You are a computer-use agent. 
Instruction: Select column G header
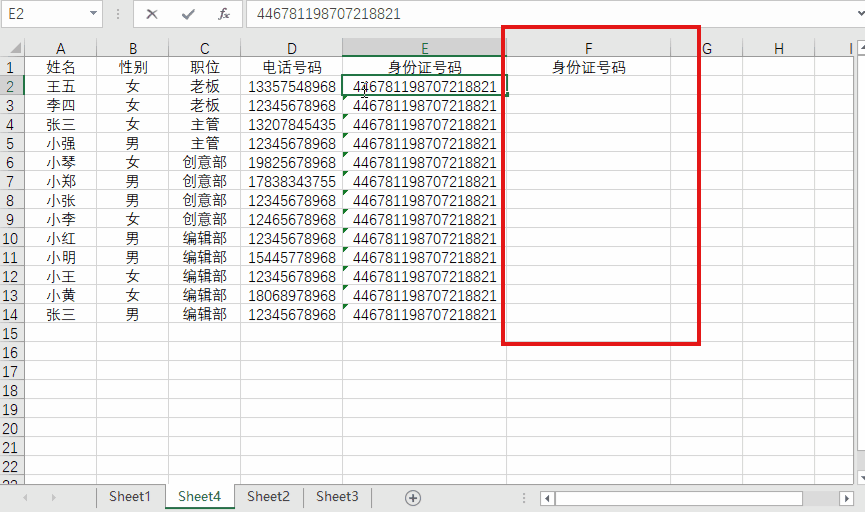coord(707,48)
